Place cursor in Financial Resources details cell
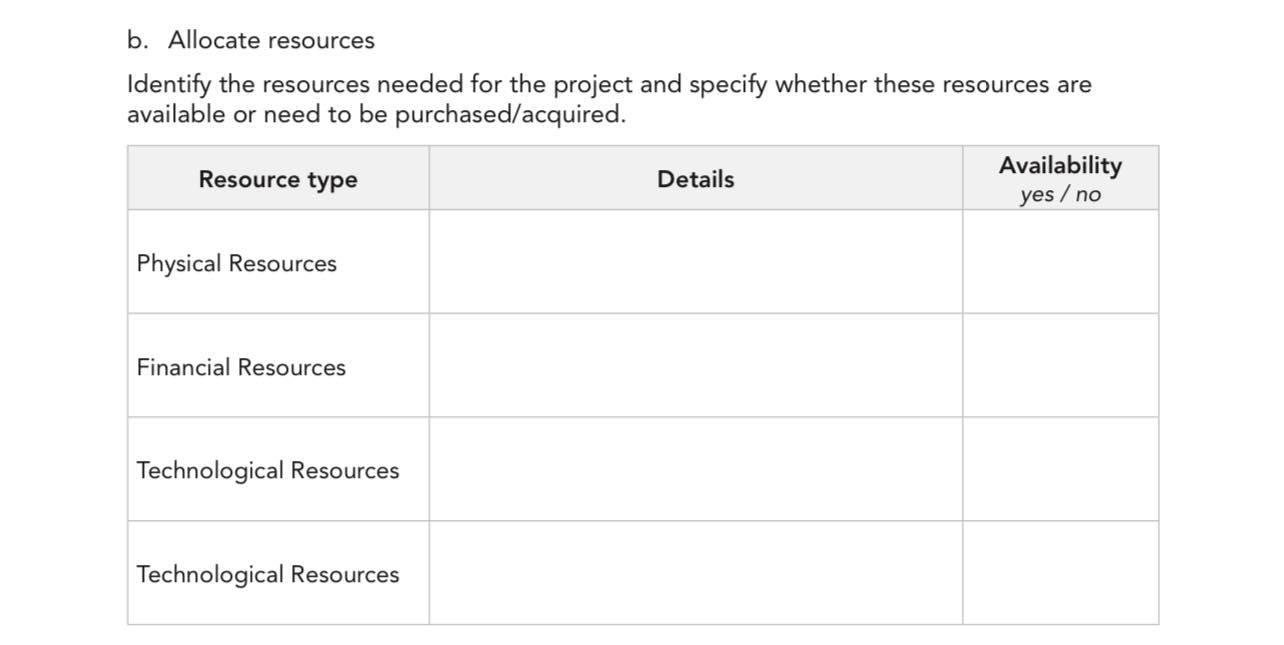The image size is (1284, 645). point(695,366)
